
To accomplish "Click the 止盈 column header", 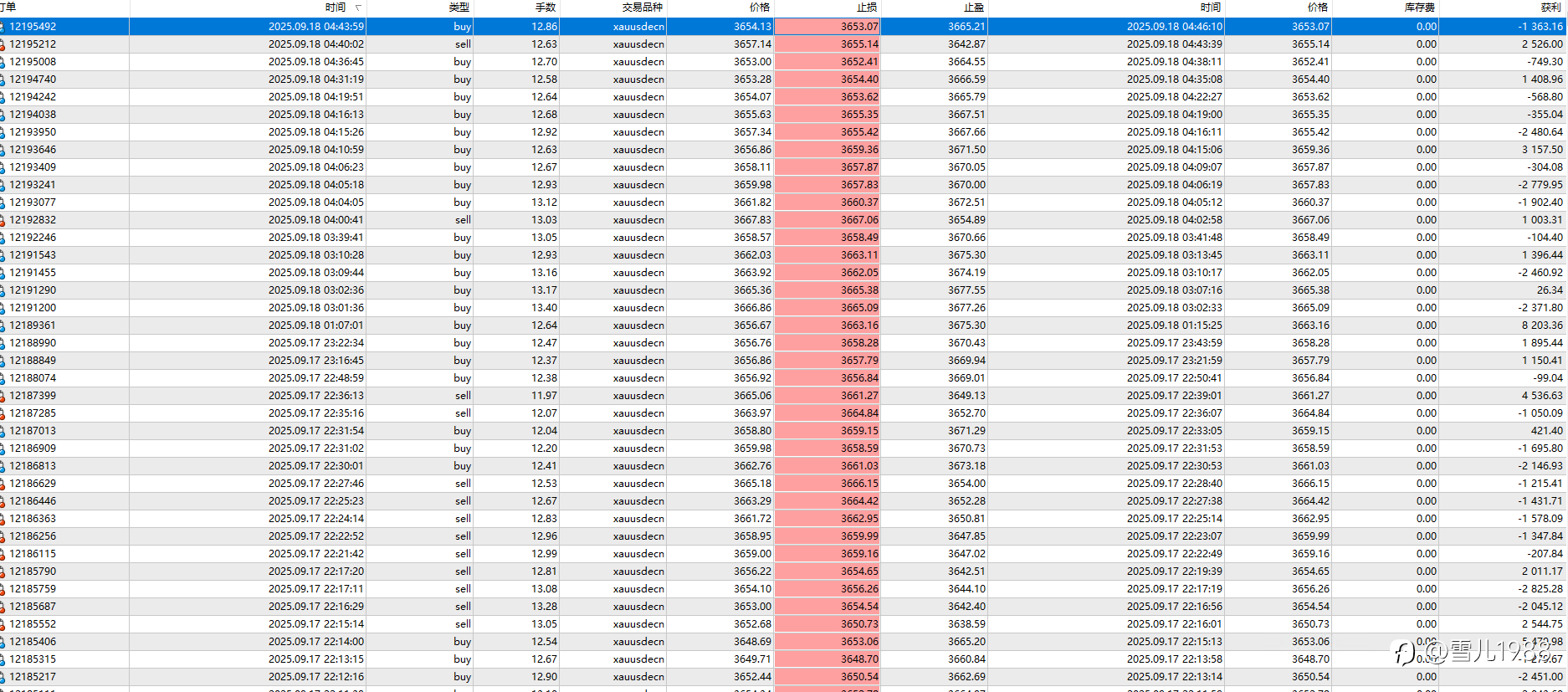I will [x=974, y=8].
